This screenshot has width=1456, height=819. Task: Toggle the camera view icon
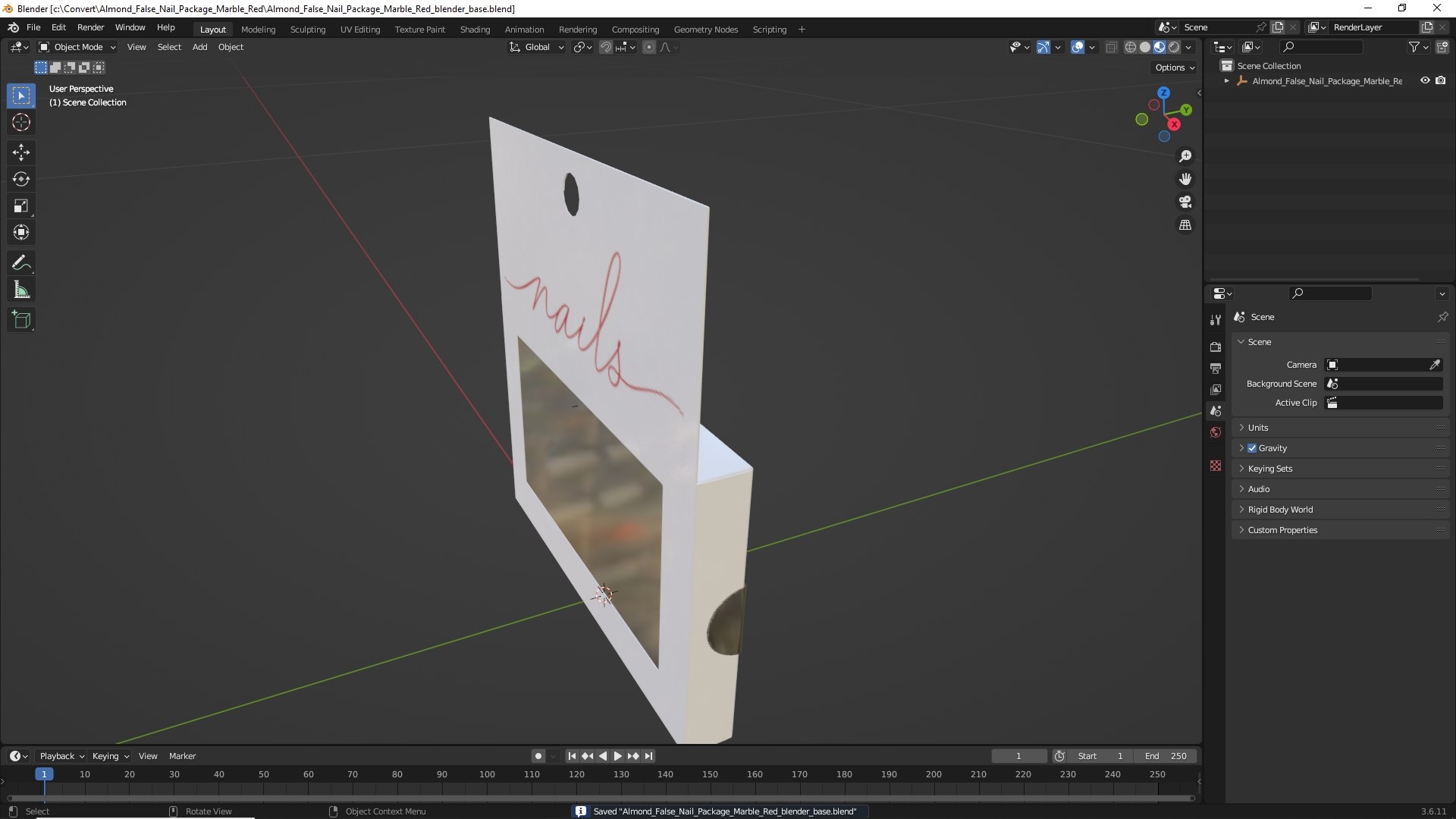tap(1185, 202)
